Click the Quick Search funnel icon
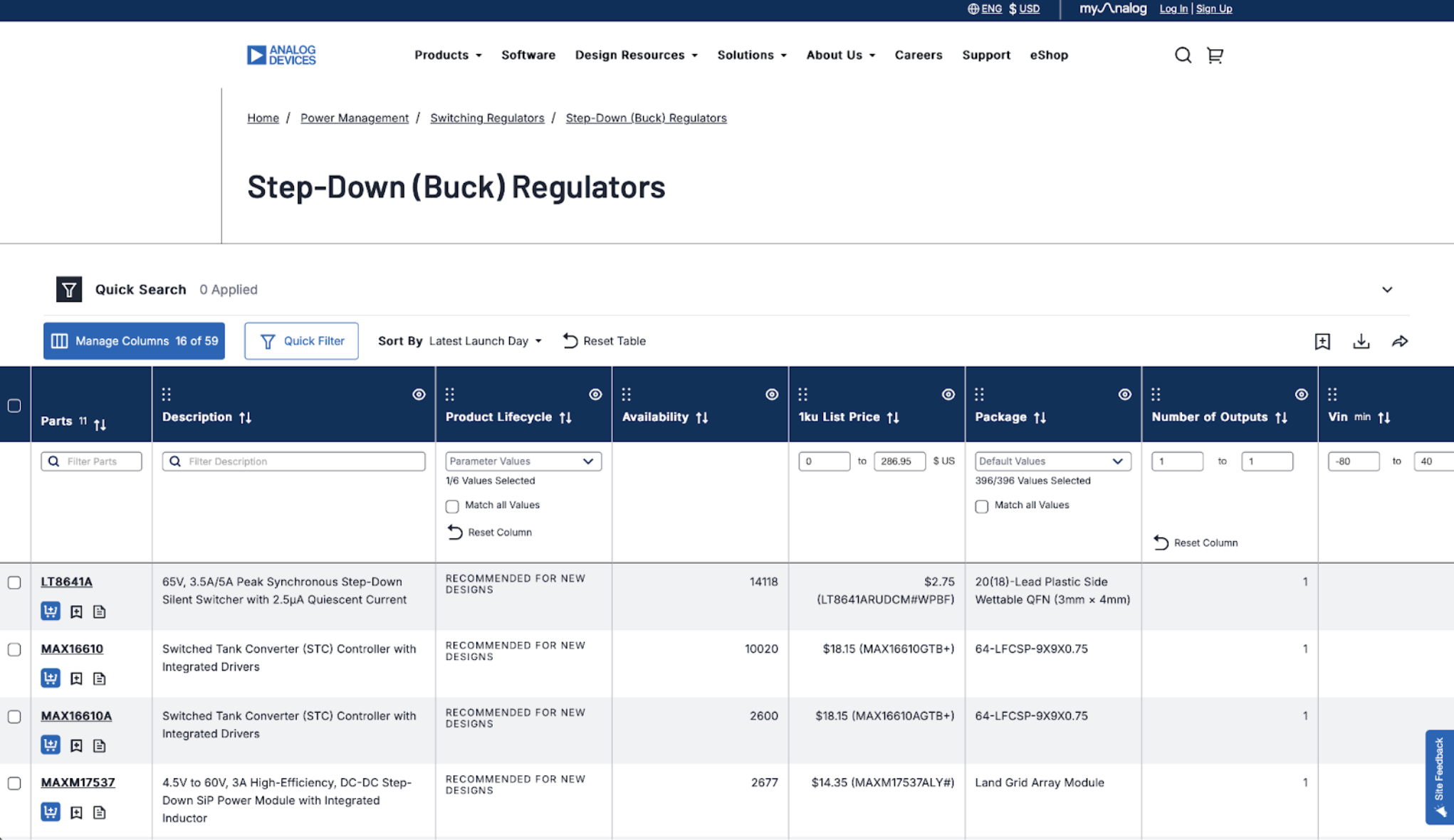 pos(69,289)
